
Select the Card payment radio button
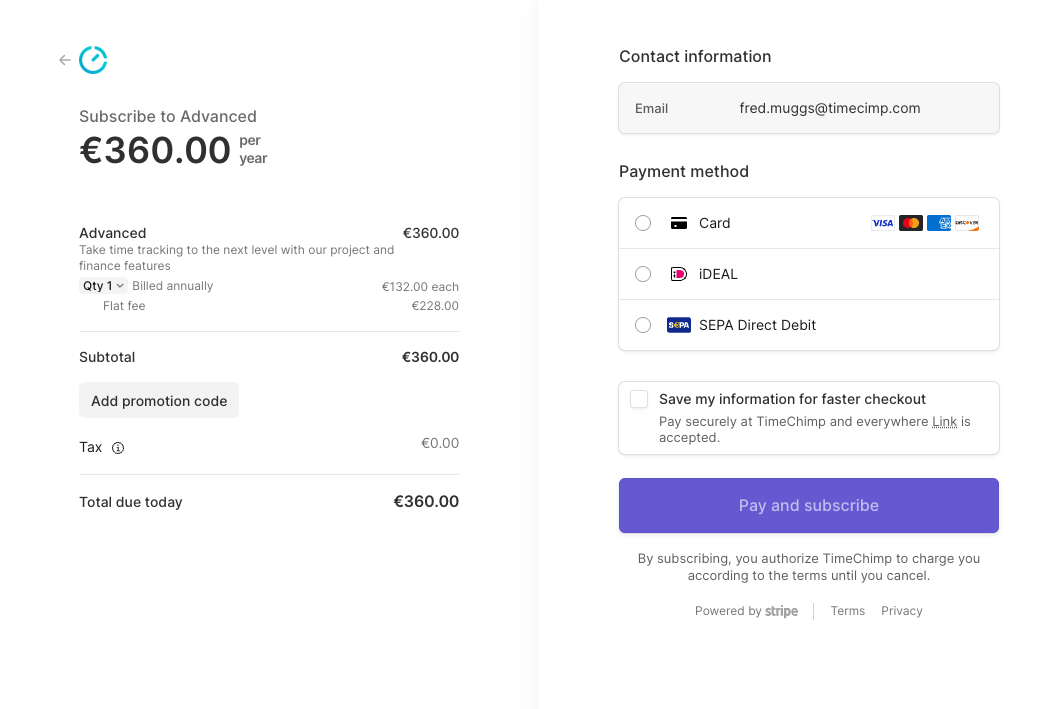click(x=643, y=223)
